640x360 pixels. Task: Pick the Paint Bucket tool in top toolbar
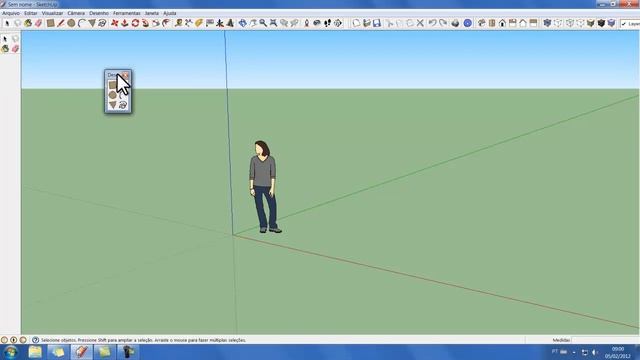tap(28, 23)
